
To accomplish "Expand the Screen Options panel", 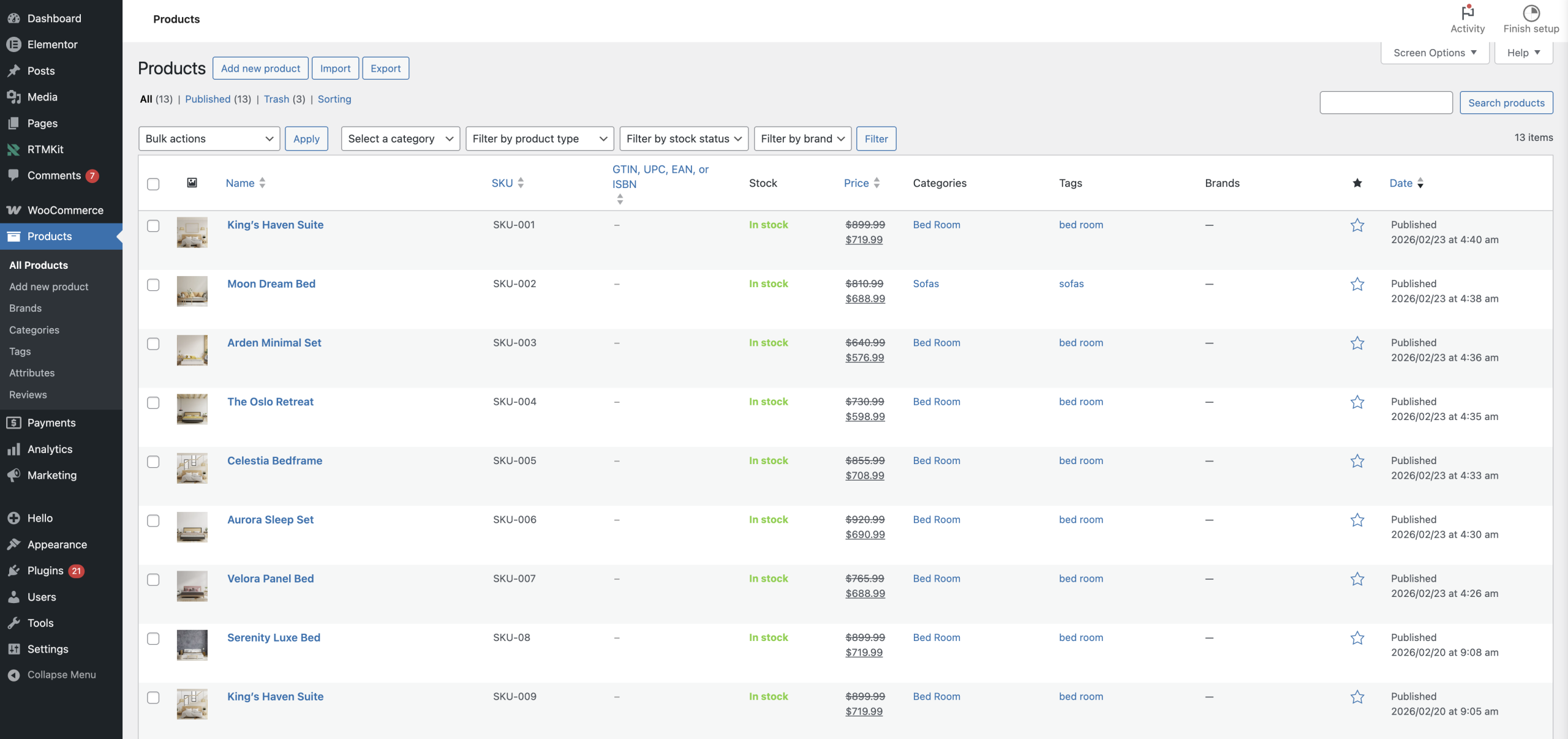I will [1434, 53].
